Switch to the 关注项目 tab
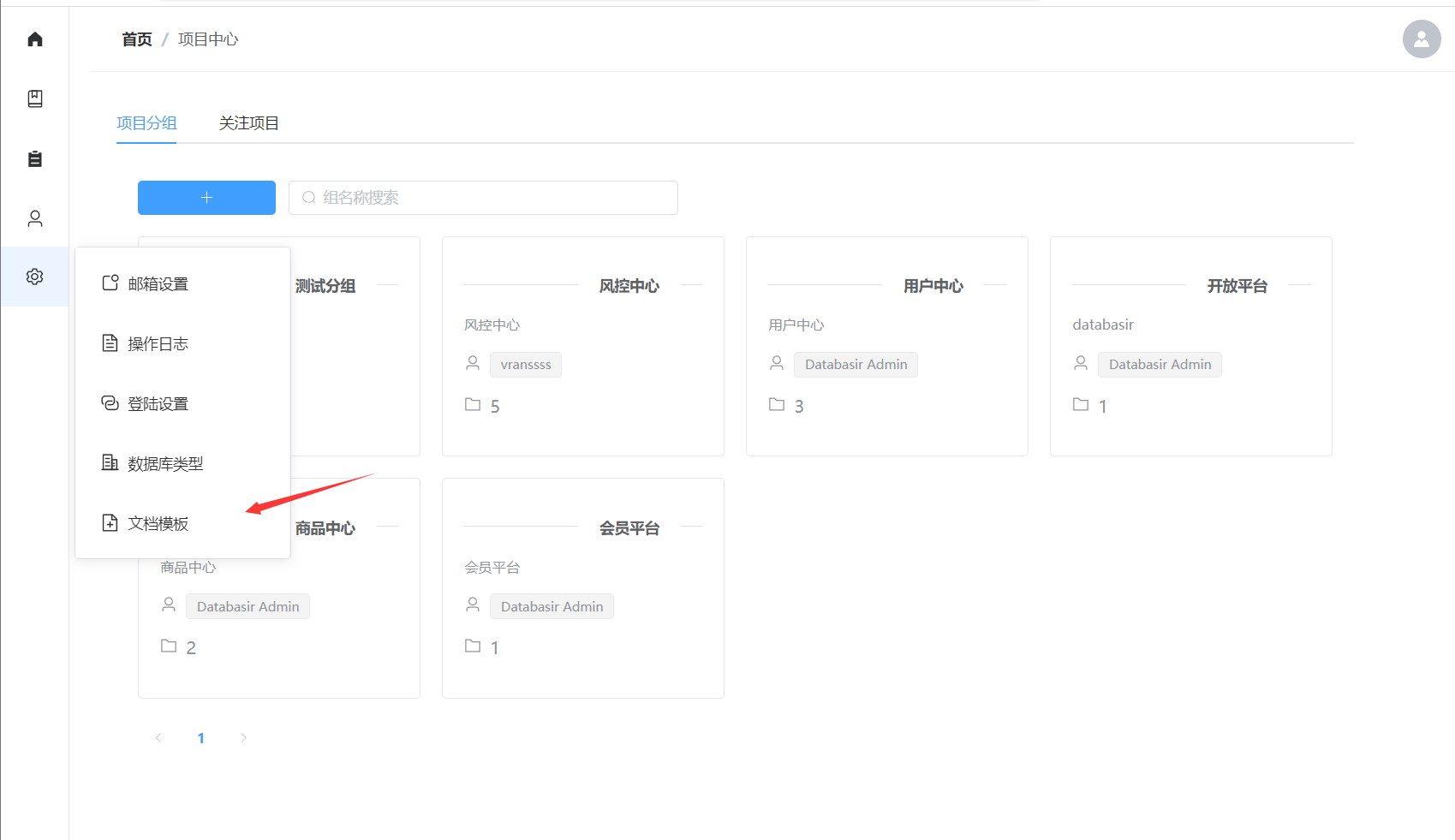The height and width of the screenshot is (840, 1455). click(x=248, y=123)
